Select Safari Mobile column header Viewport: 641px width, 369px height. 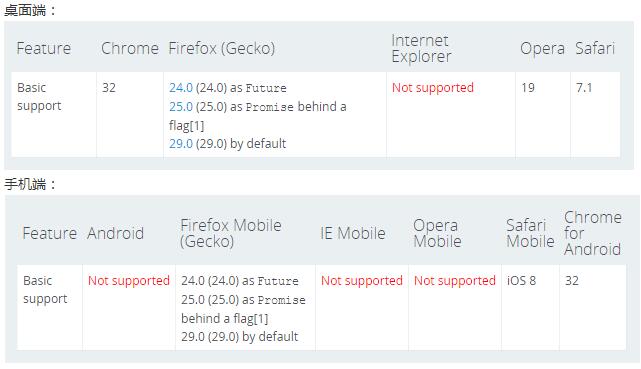pos(530,233)
